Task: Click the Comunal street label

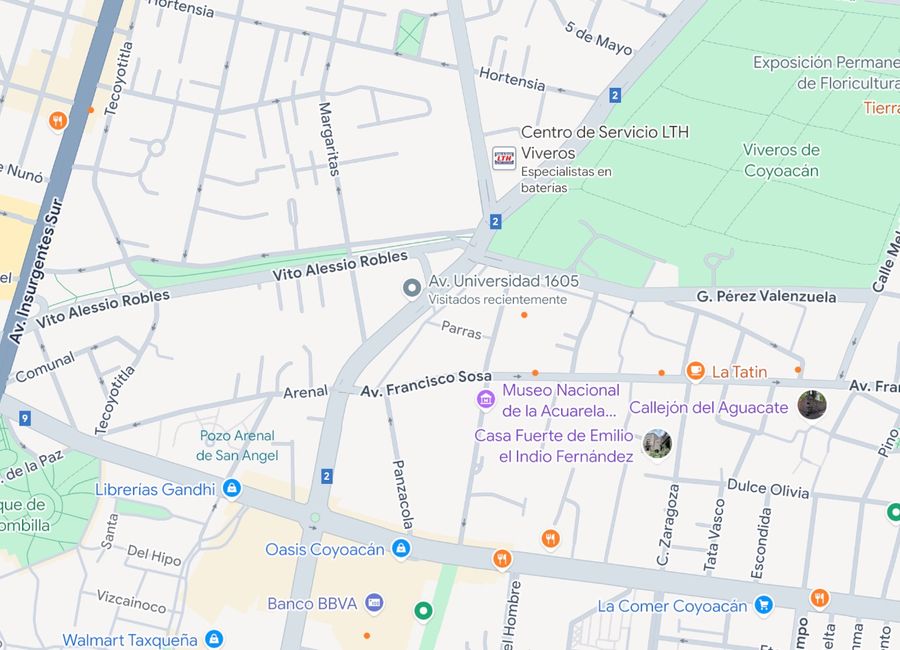Action: coord(45,367)
